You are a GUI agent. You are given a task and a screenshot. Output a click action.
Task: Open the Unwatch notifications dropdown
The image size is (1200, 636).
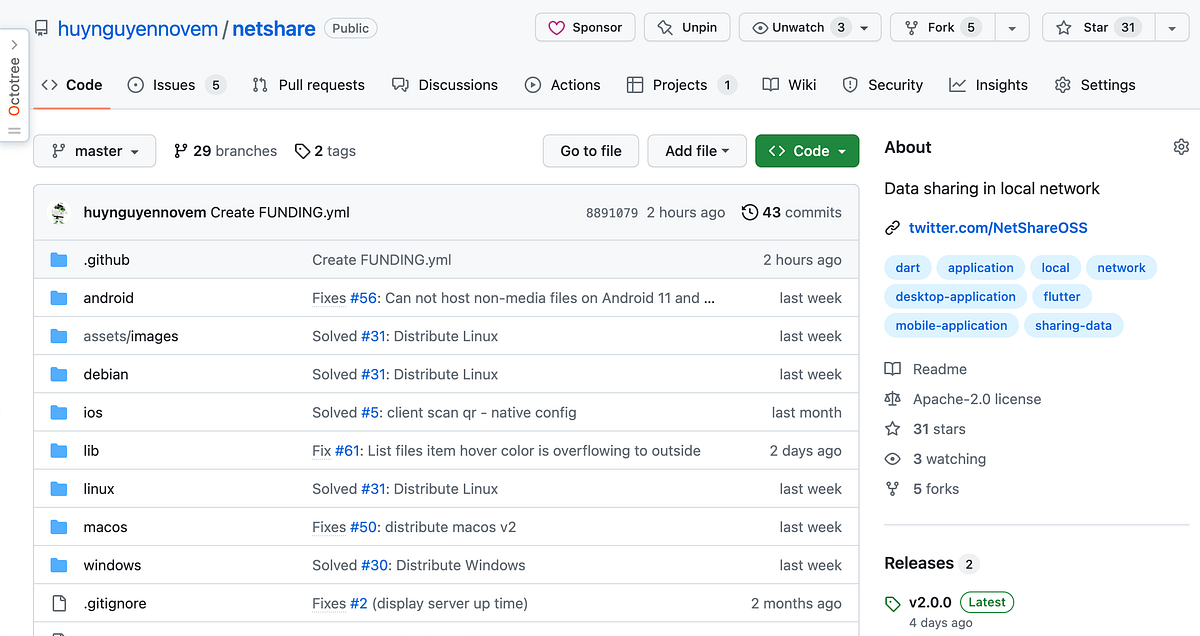[810, 28]
